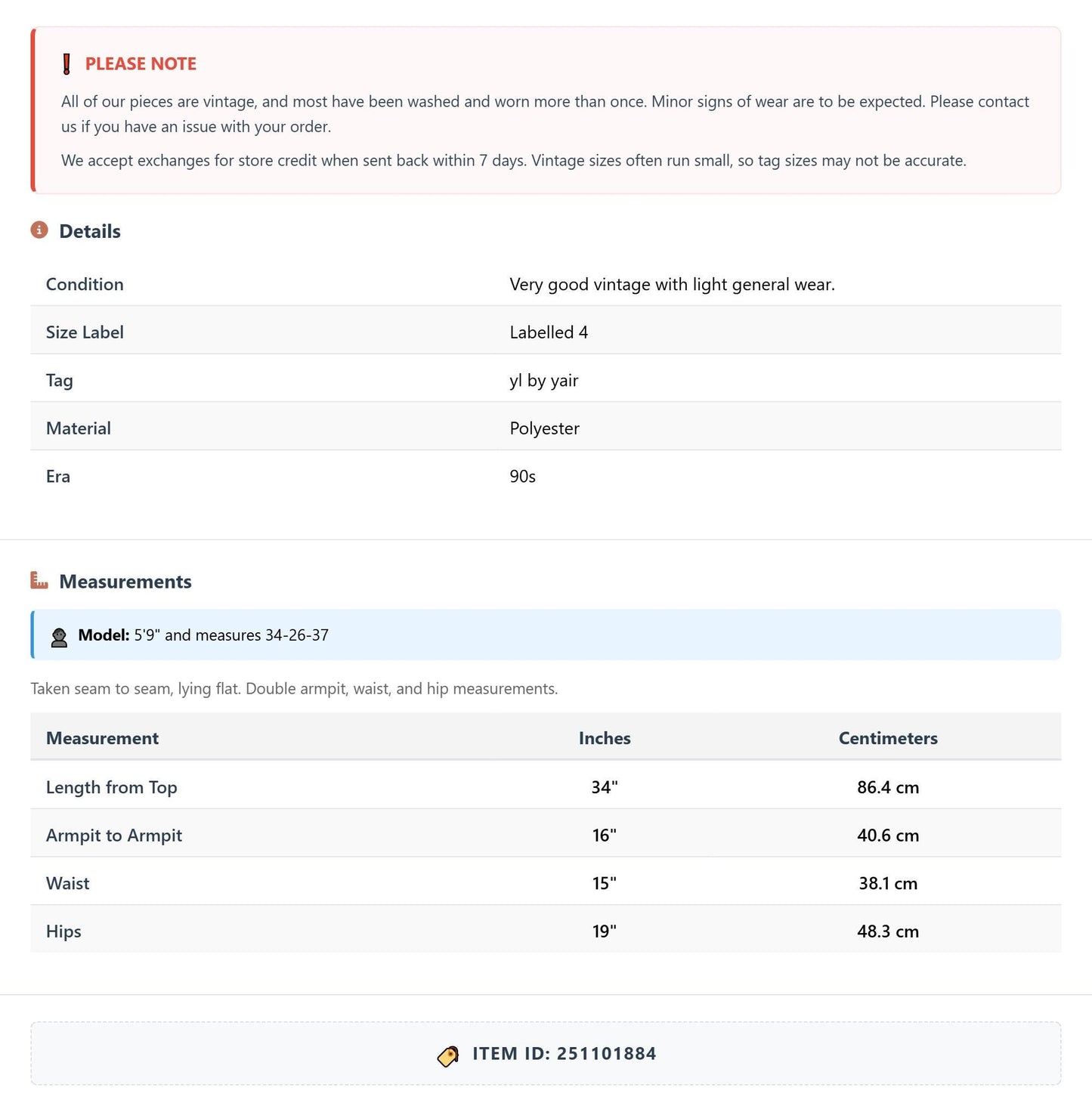This screenshot has height=1112, width=1092.
Task: Click the 'yl by yair' tag value
Action: point(544,381)
